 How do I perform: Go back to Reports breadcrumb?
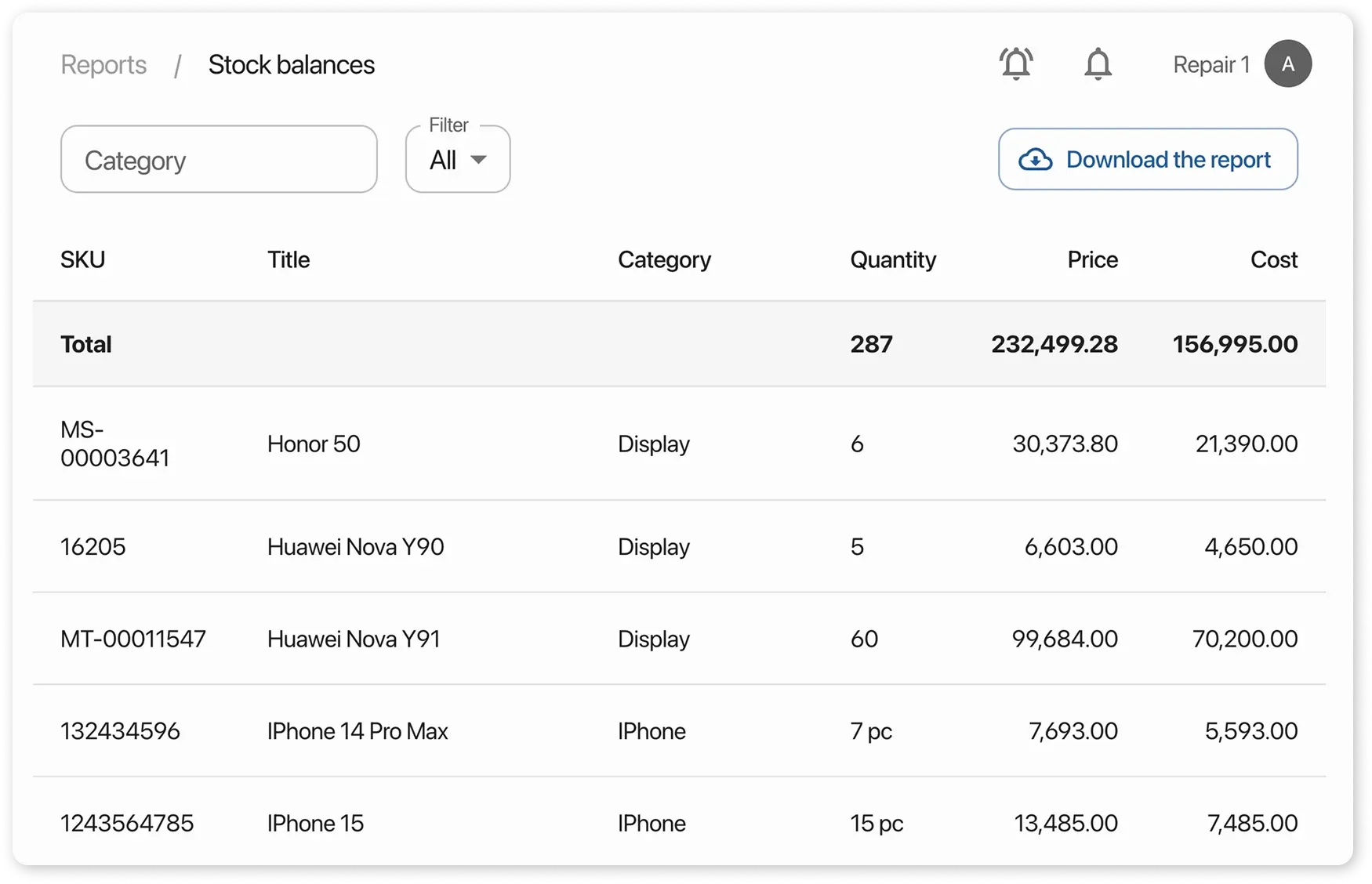click(103, 65)
